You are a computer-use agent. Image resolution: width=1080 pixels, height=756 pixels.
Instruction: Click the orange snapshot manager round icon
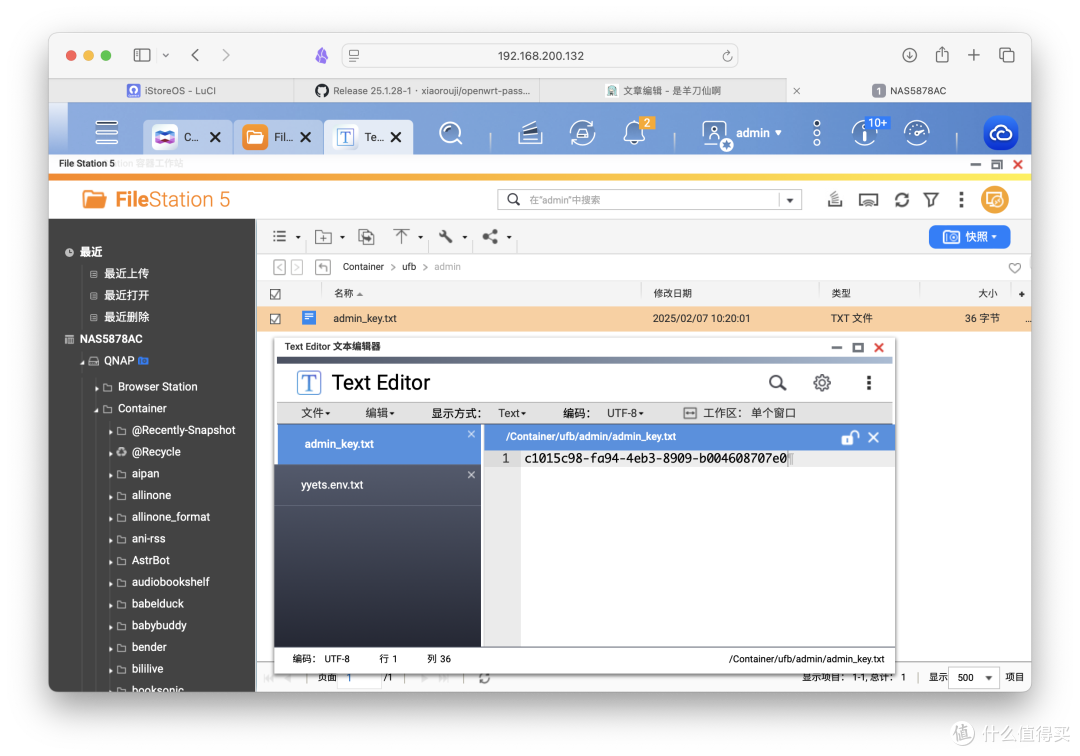point(995,200)
